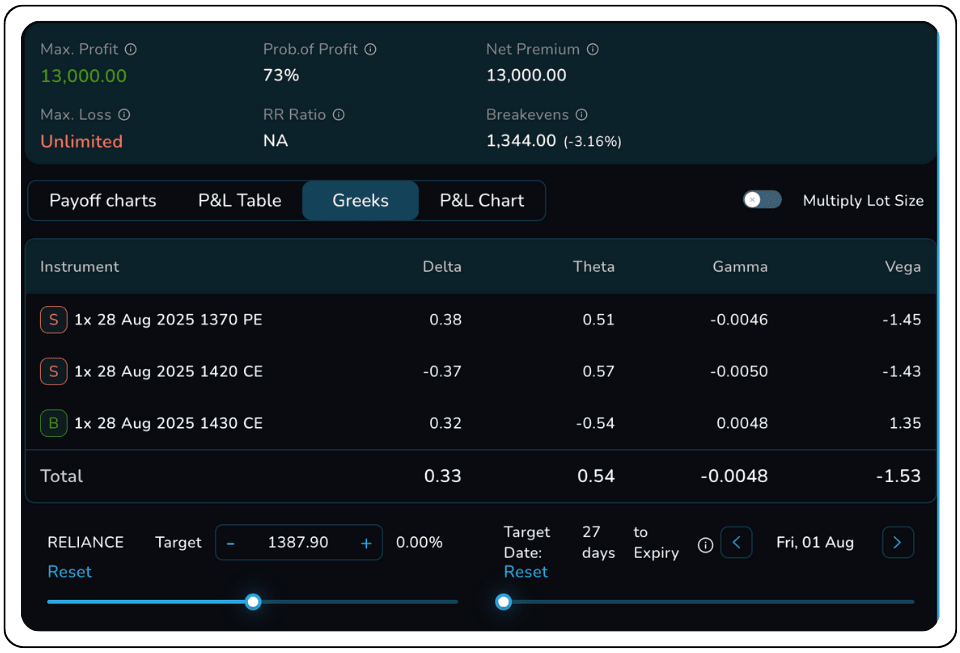The image size is (960, 653).
Task: Click the info icon beside days to Expiry
Action: click(705, 545)
